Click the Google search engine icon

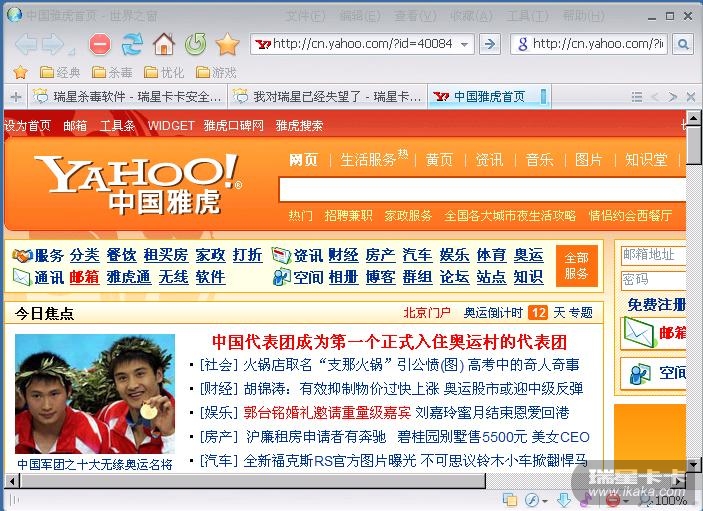[x=522, y=44]
